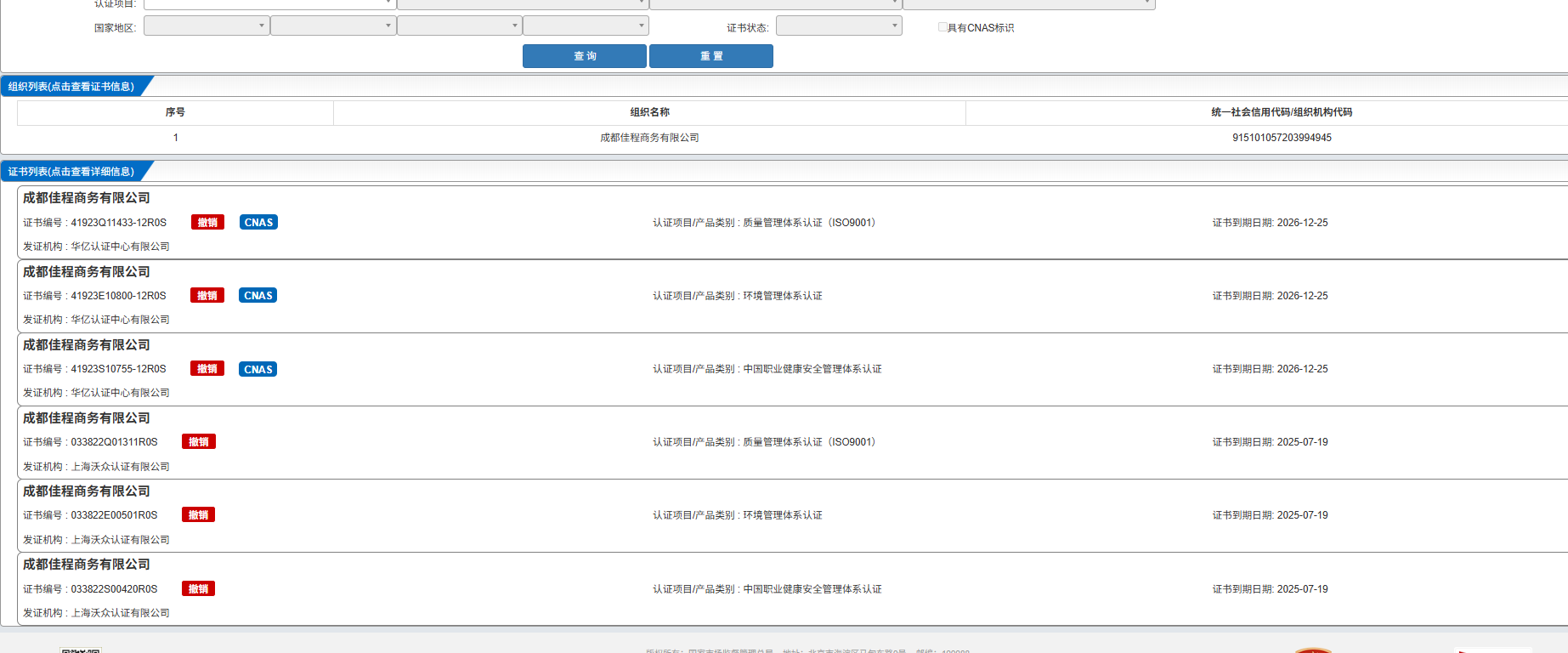Click 环境管理体系认证 for certificate 41923E10800-12R0S
Viewport: 1568px width, 653px height.
[x=783, y=296]
